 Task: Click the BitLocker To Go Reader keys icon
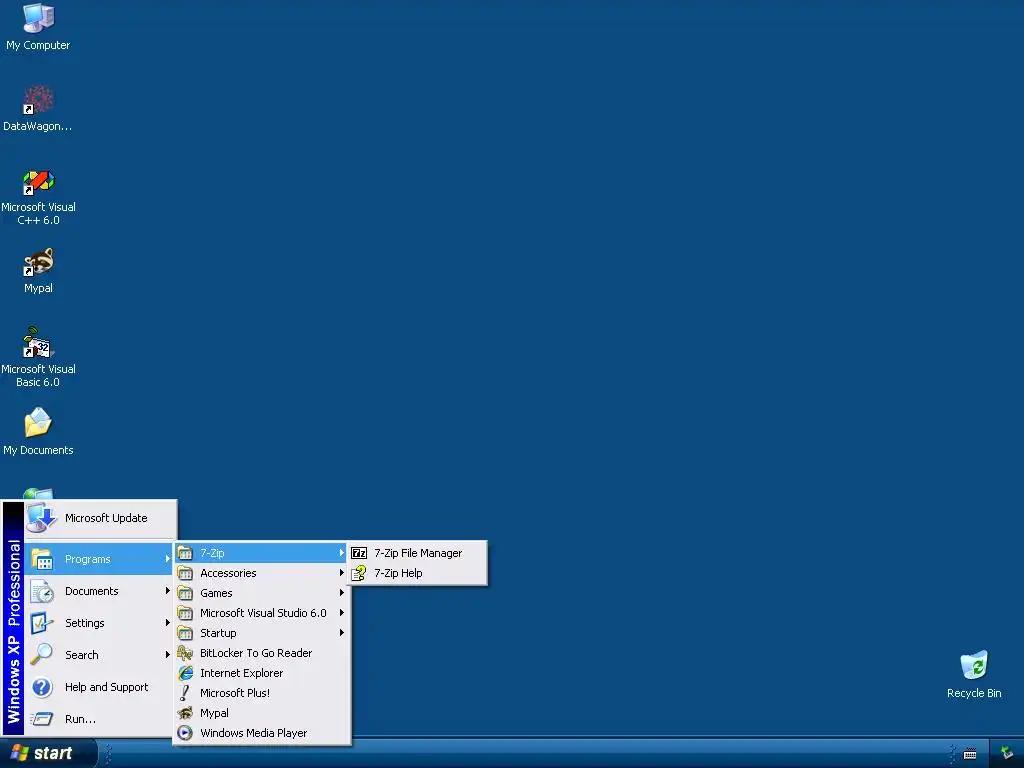(185, 652)
